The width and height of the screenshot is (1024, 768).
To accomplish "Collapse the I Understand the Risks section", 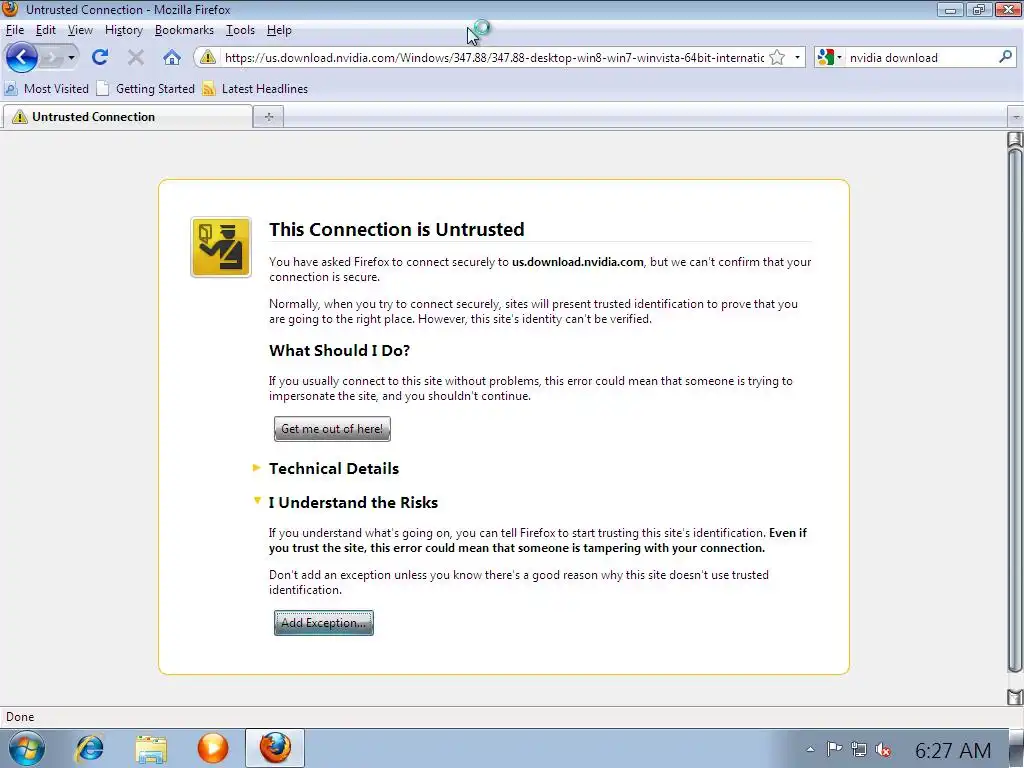I will pyautogui.click(x=353, y=502).
